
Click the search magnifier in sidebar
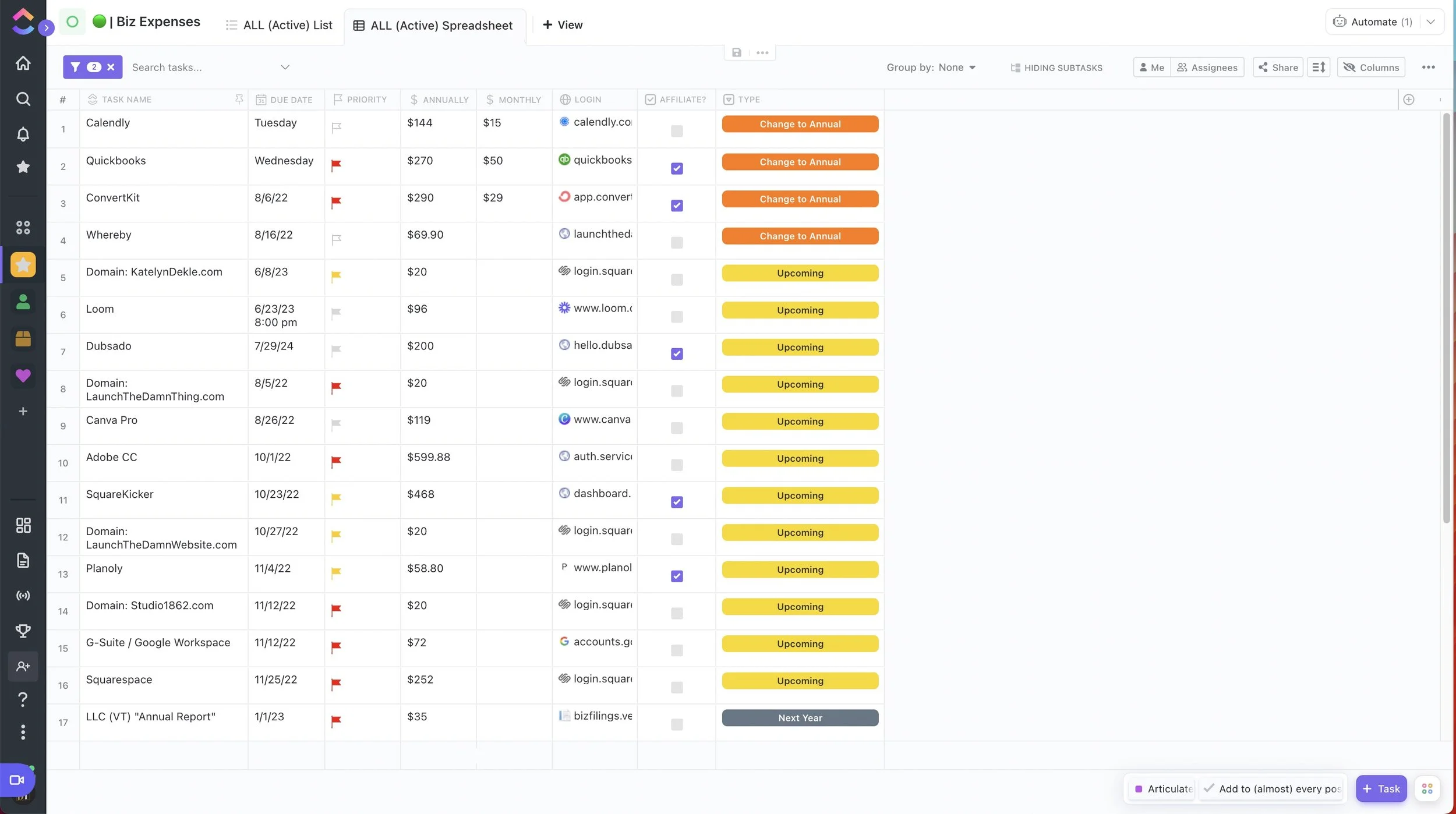[x=23, y=99]
